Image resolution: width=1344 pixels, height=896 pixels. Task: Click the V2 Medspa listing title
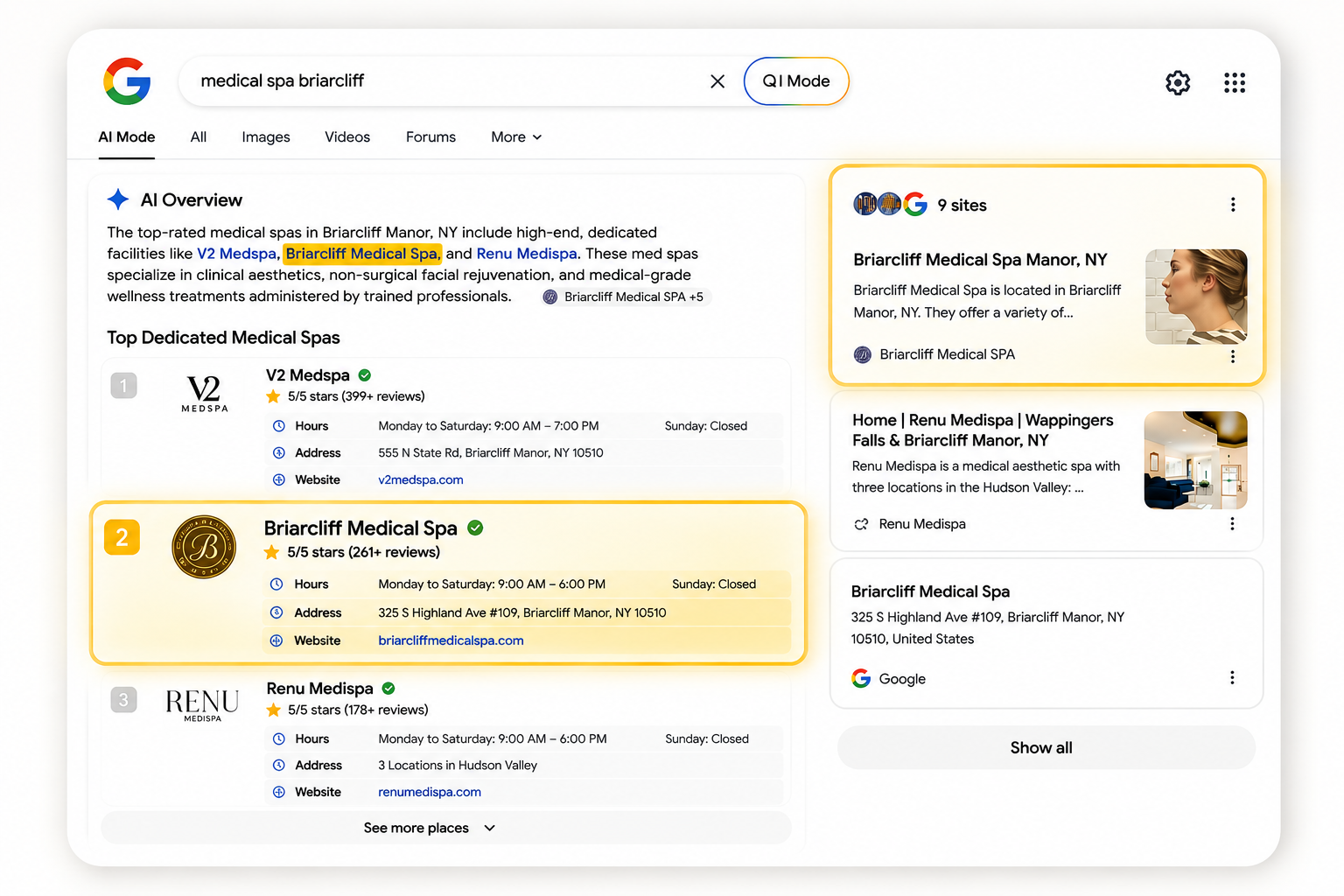(308, 375)
